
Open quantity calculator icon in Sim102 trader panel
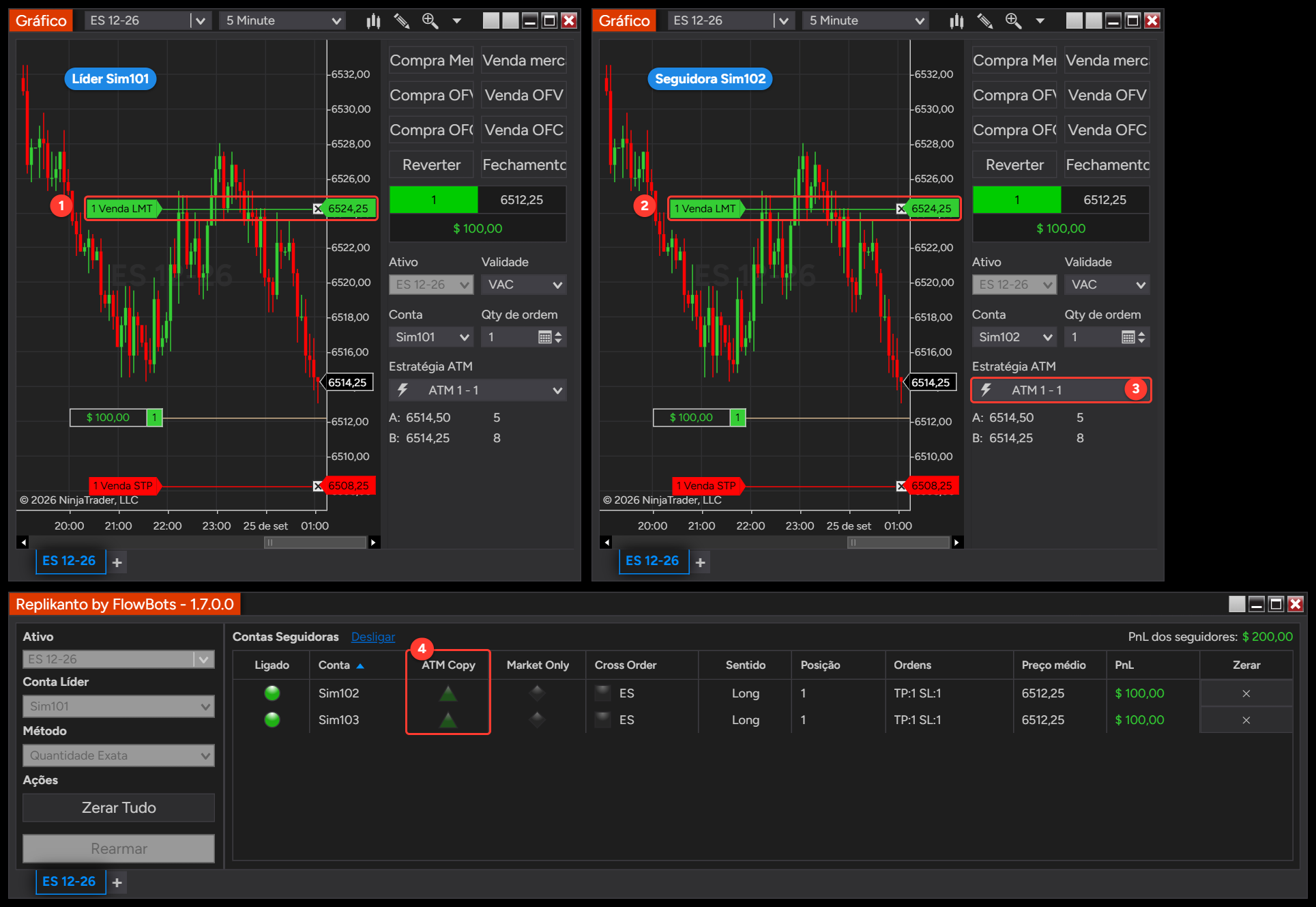[1128, 337]
